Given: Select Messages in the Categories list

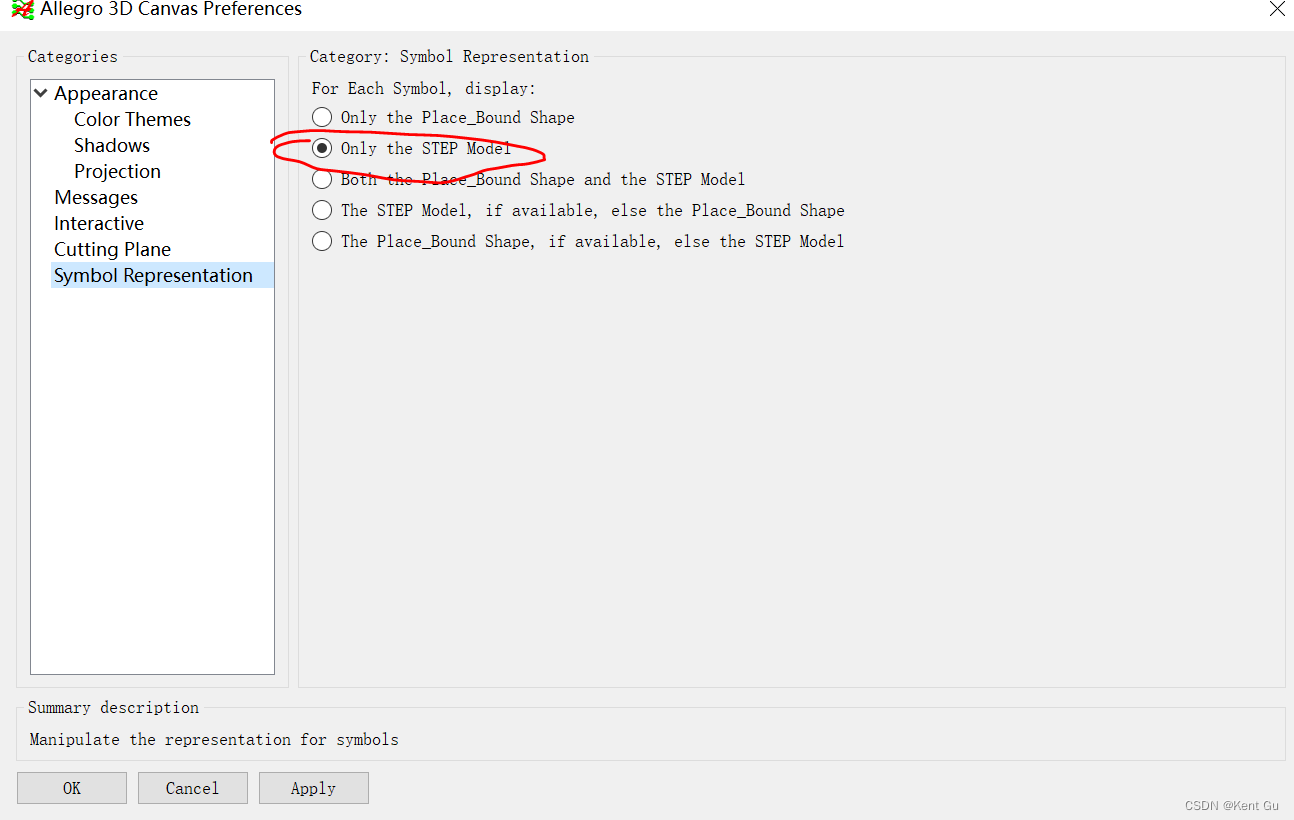Looking at the screenshot, I should pos(96,197).
